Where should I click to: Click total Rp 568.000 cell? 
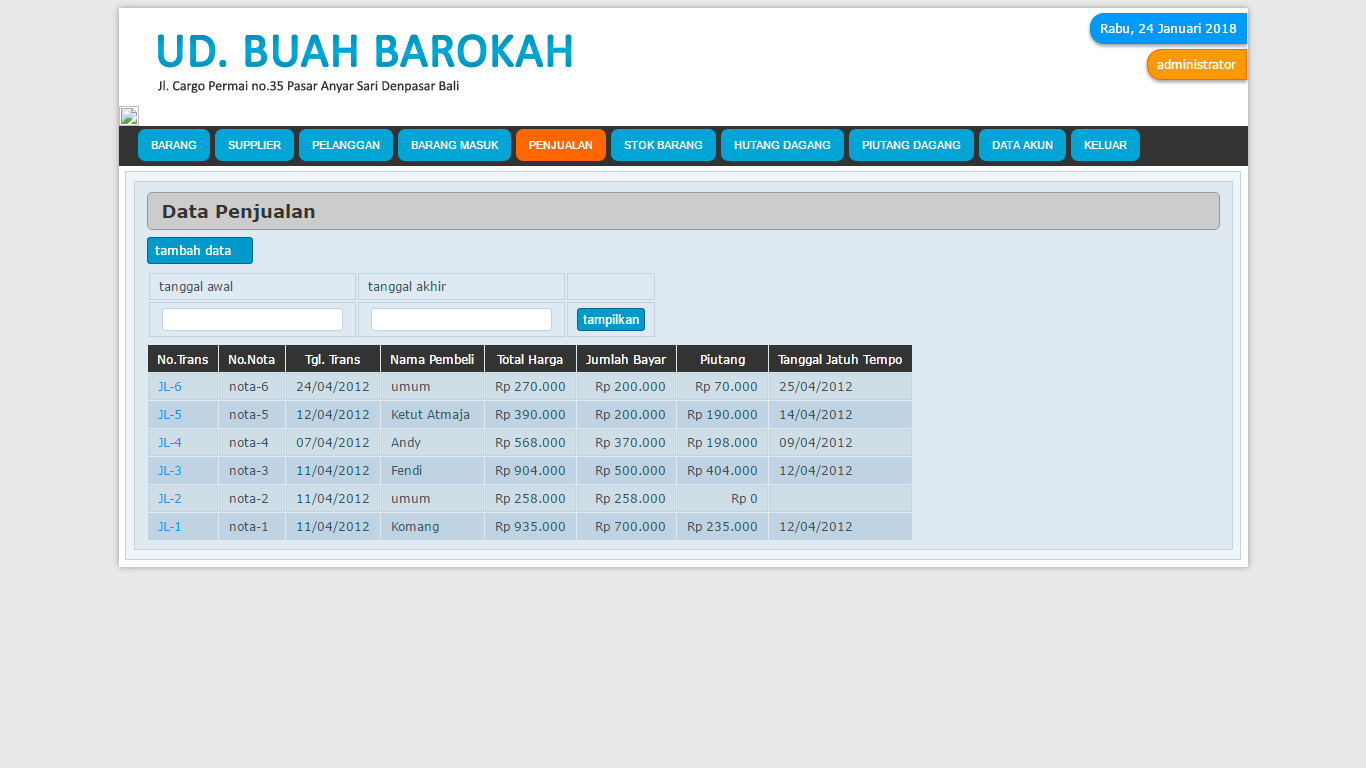pyautogui.click(x=530, y=443)
